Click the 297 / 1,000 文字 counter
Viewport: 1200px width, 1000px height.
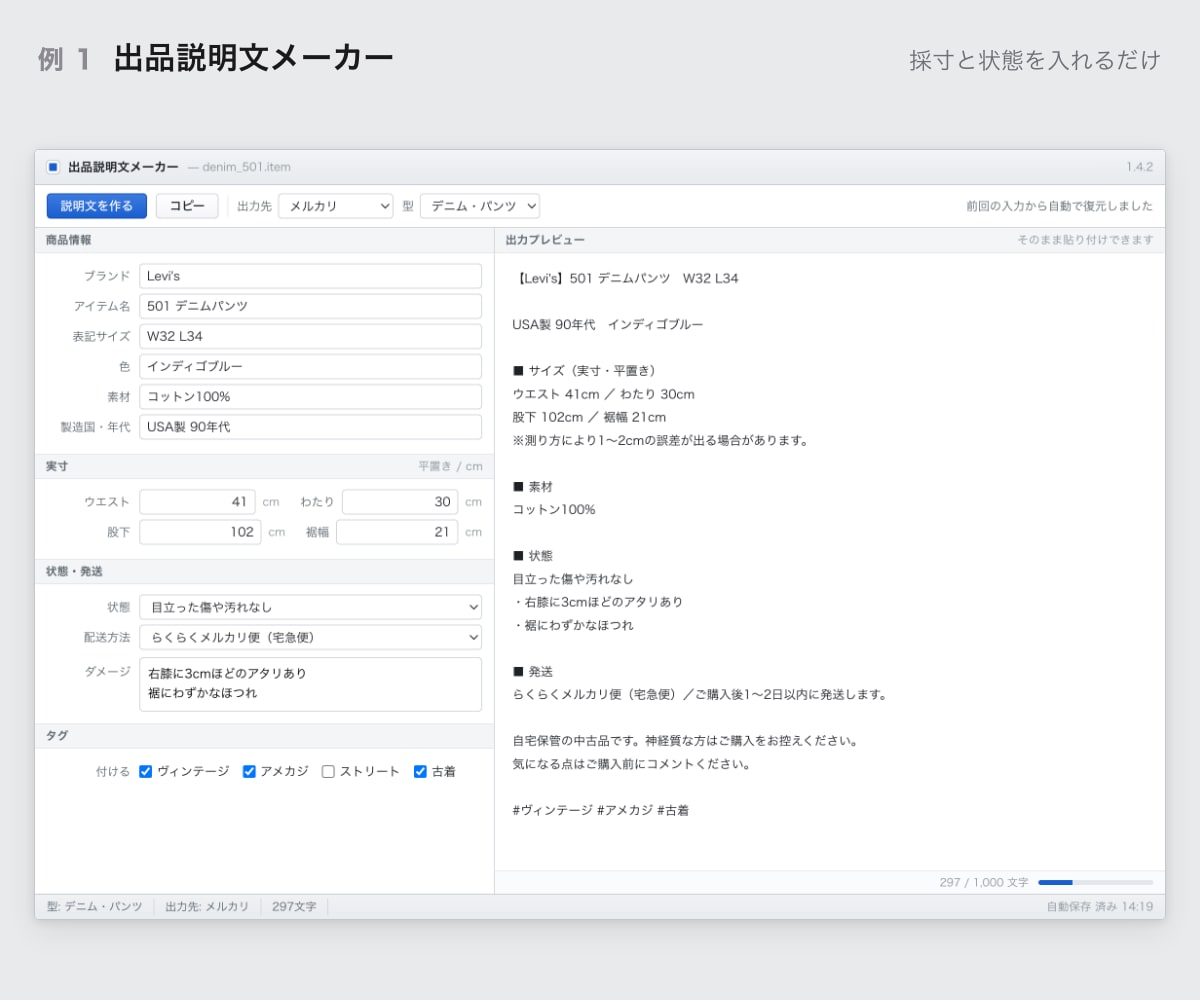(984, 882)
